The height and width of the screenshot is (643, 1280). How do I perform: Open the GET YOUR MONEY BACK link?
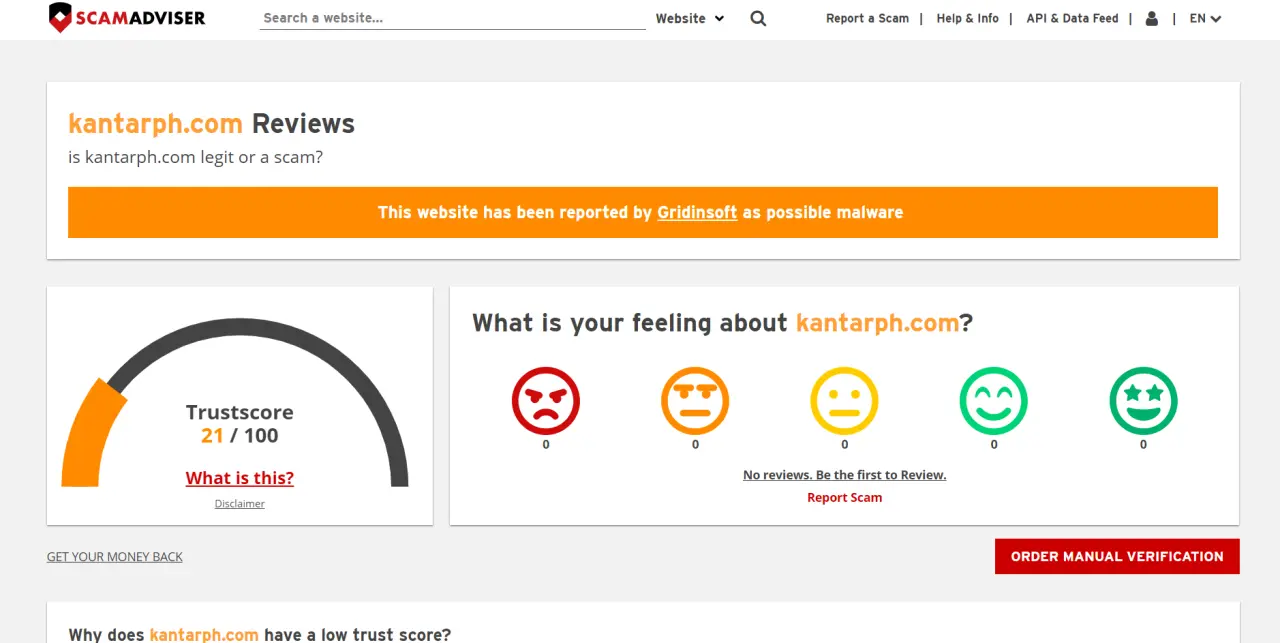[x=115, y=557]
